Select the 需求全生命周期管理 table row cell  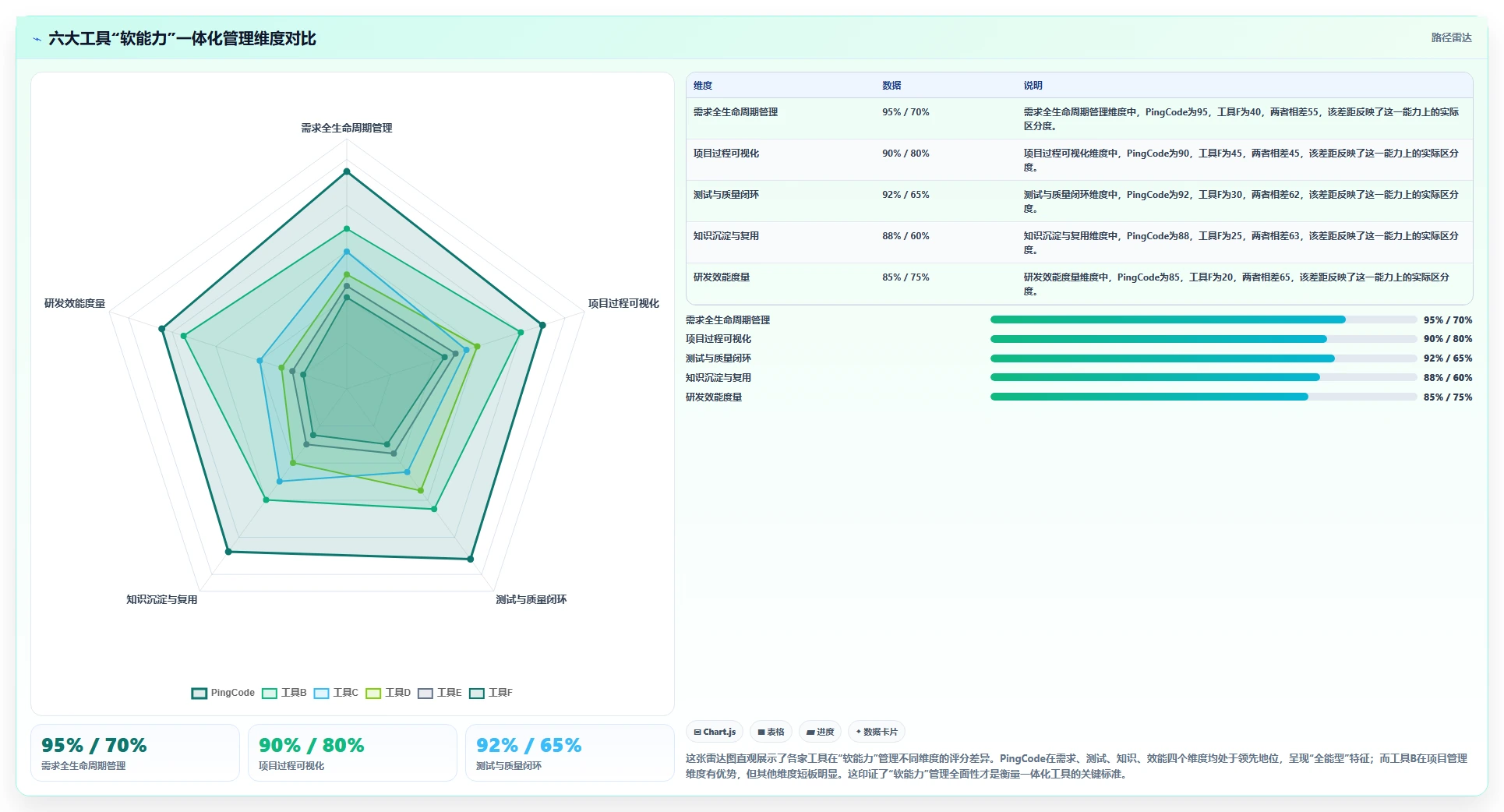pyautogui.click(x=736, y=112)
